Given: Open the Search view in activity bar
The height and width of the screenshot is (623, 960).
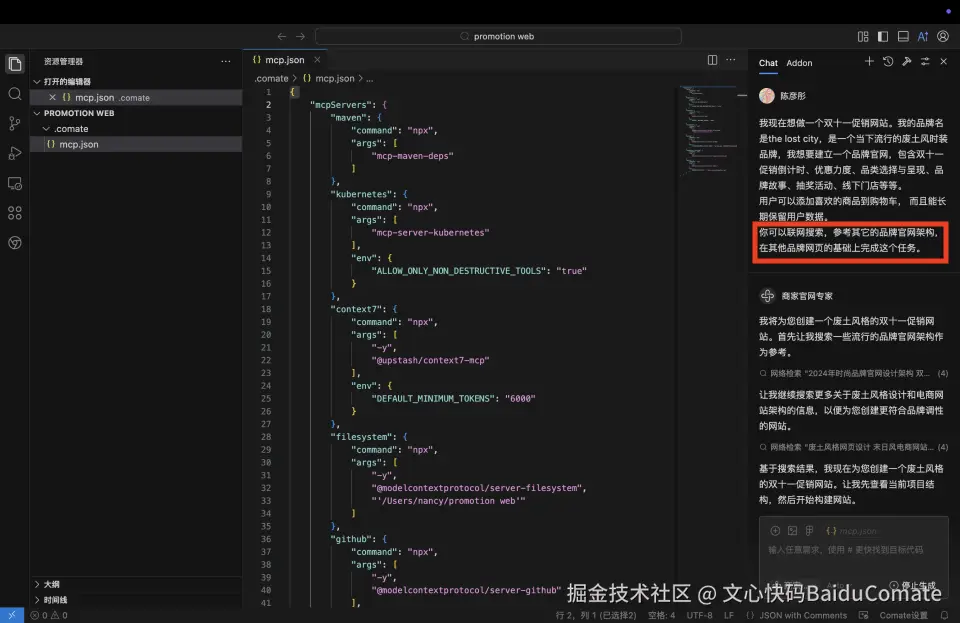Looking at the screenshot, I should pyautogui.click(x=15, y=94).
